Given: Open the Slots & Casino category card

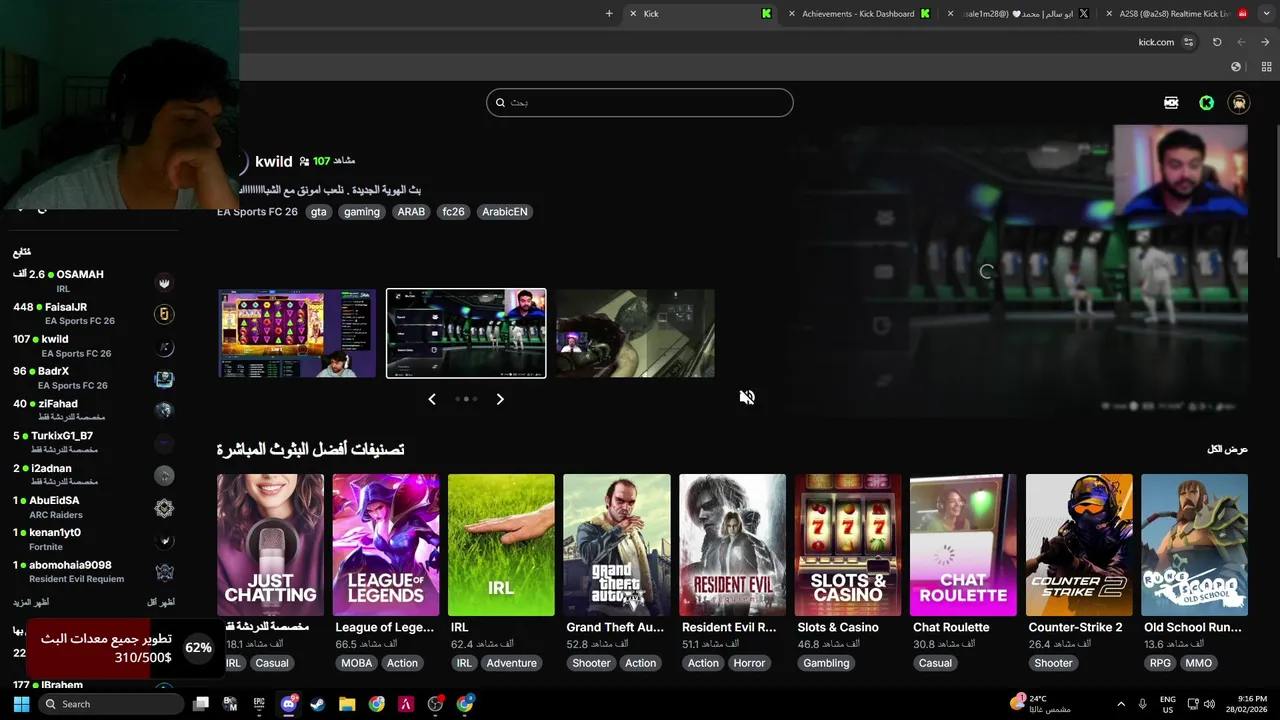Looking at the screenshot, I should (x=848, y=545).
